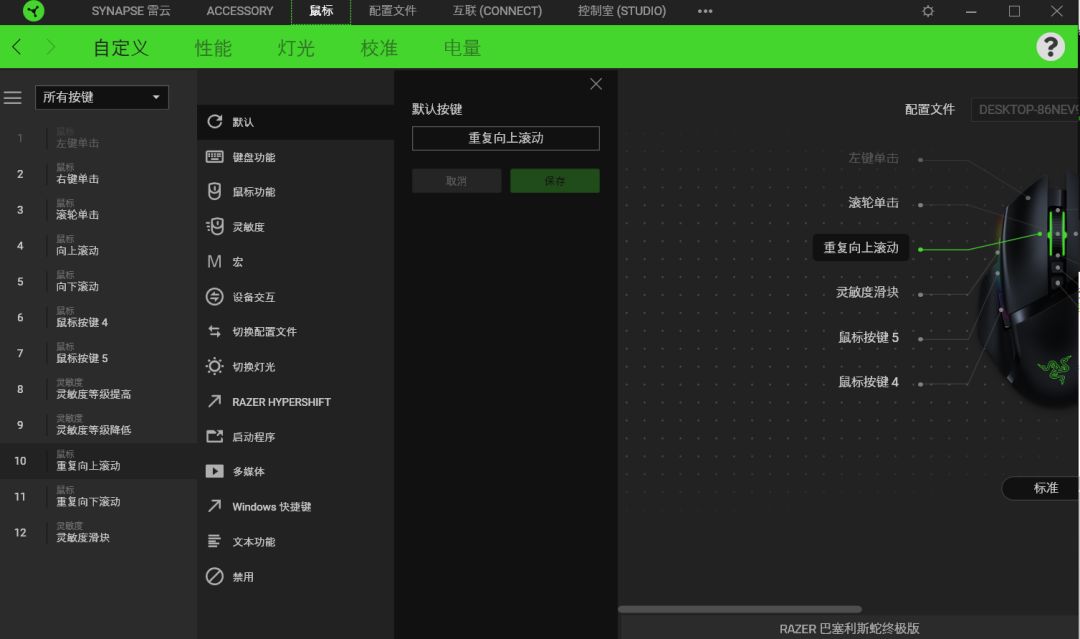
Task: Select the Windows 快捷键 arrow icon
Action: 214,506
